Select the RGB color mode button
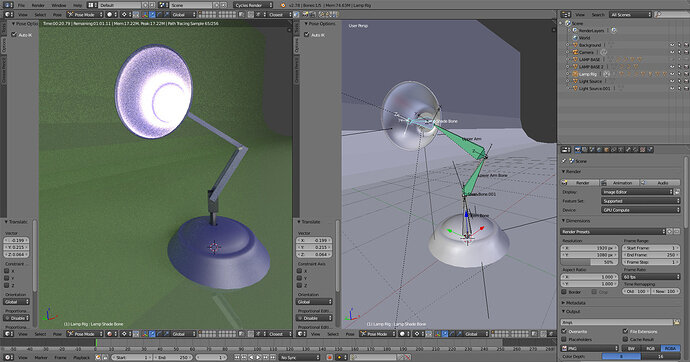 click(x=650, y=348)
